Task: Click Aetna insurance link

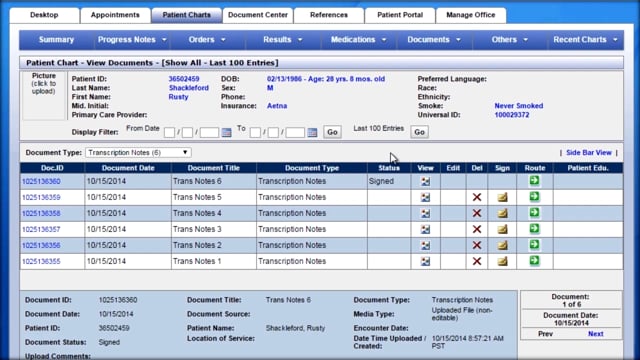Action: pyautogui.click(x=277, y=106)
